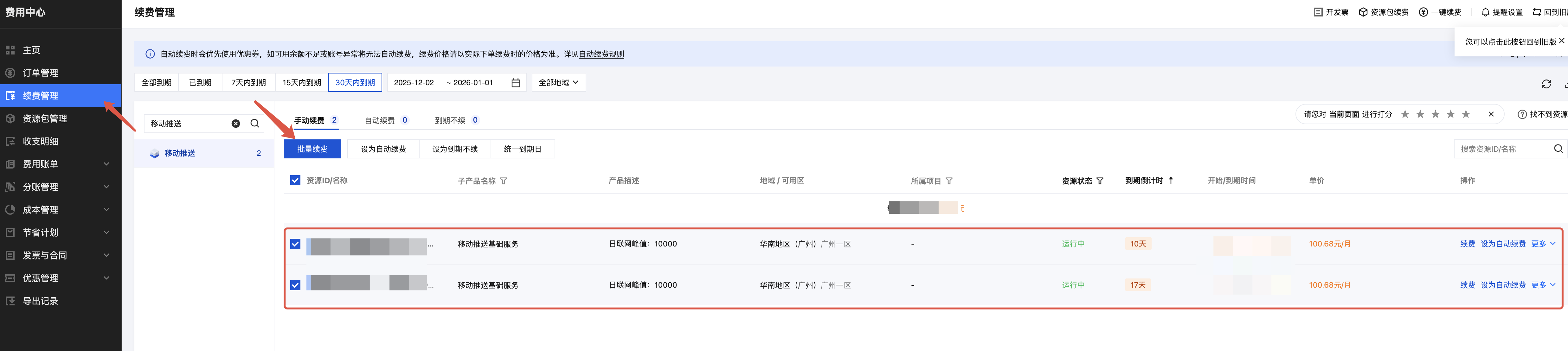1568x351 pixels.
Task: Open the date range calendar icon
Action: tap(515, 83)
